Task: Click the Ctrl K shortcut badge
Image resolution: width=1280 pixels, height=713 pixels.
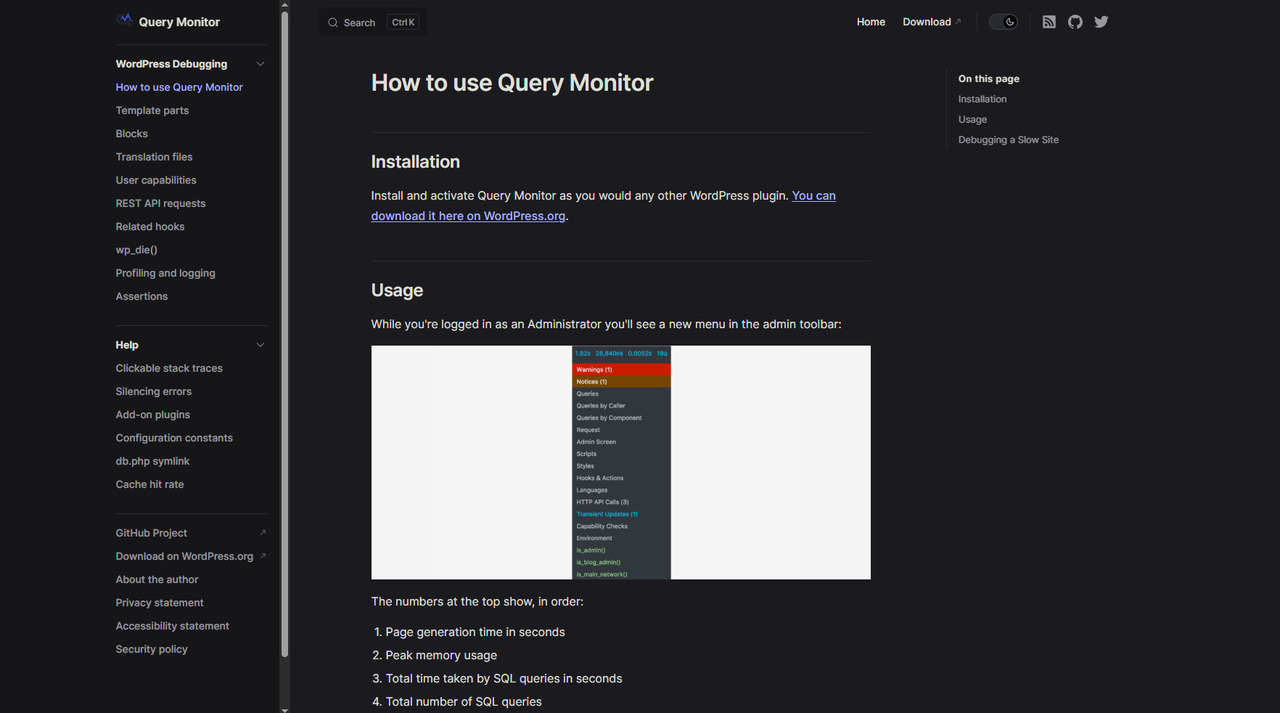Action: [x=403, y=22]
